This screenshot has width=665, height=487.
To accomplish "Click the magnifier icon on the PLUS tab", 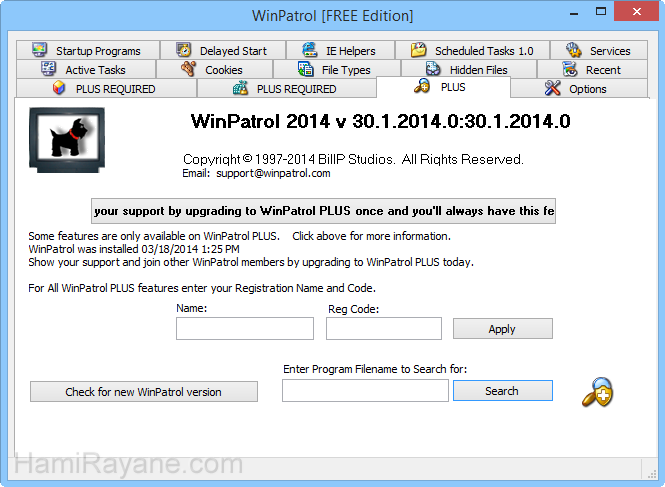I will tap(422, 86).
